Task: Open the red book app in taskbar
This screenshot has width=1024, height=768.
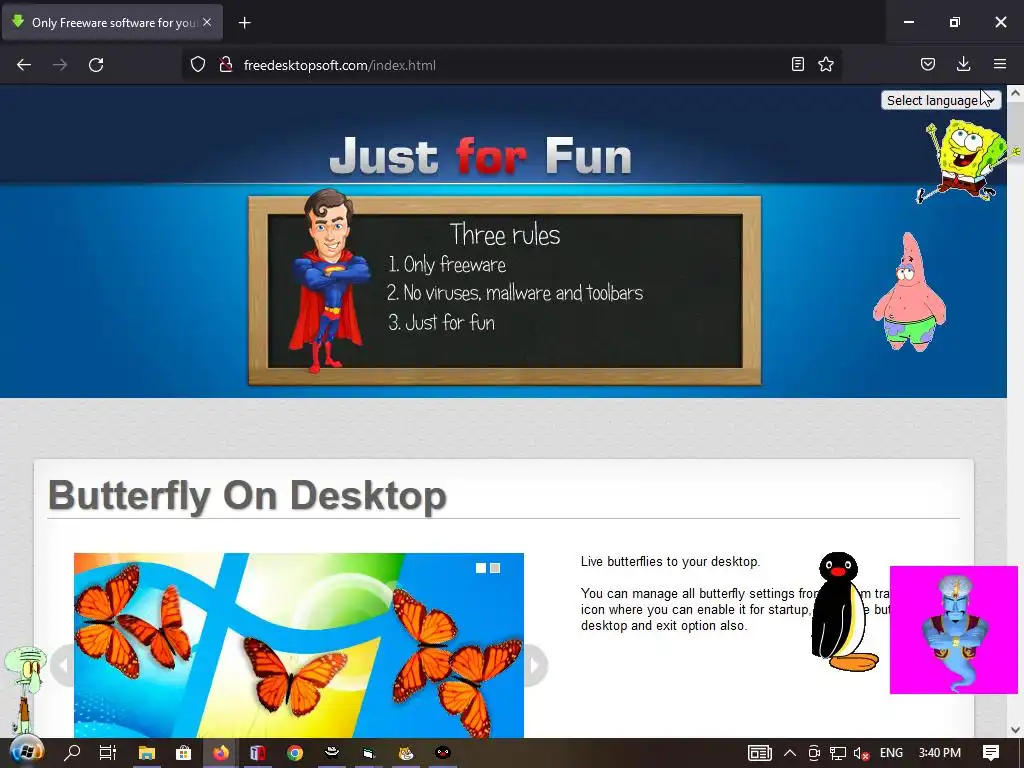Action: pos(257,753)
